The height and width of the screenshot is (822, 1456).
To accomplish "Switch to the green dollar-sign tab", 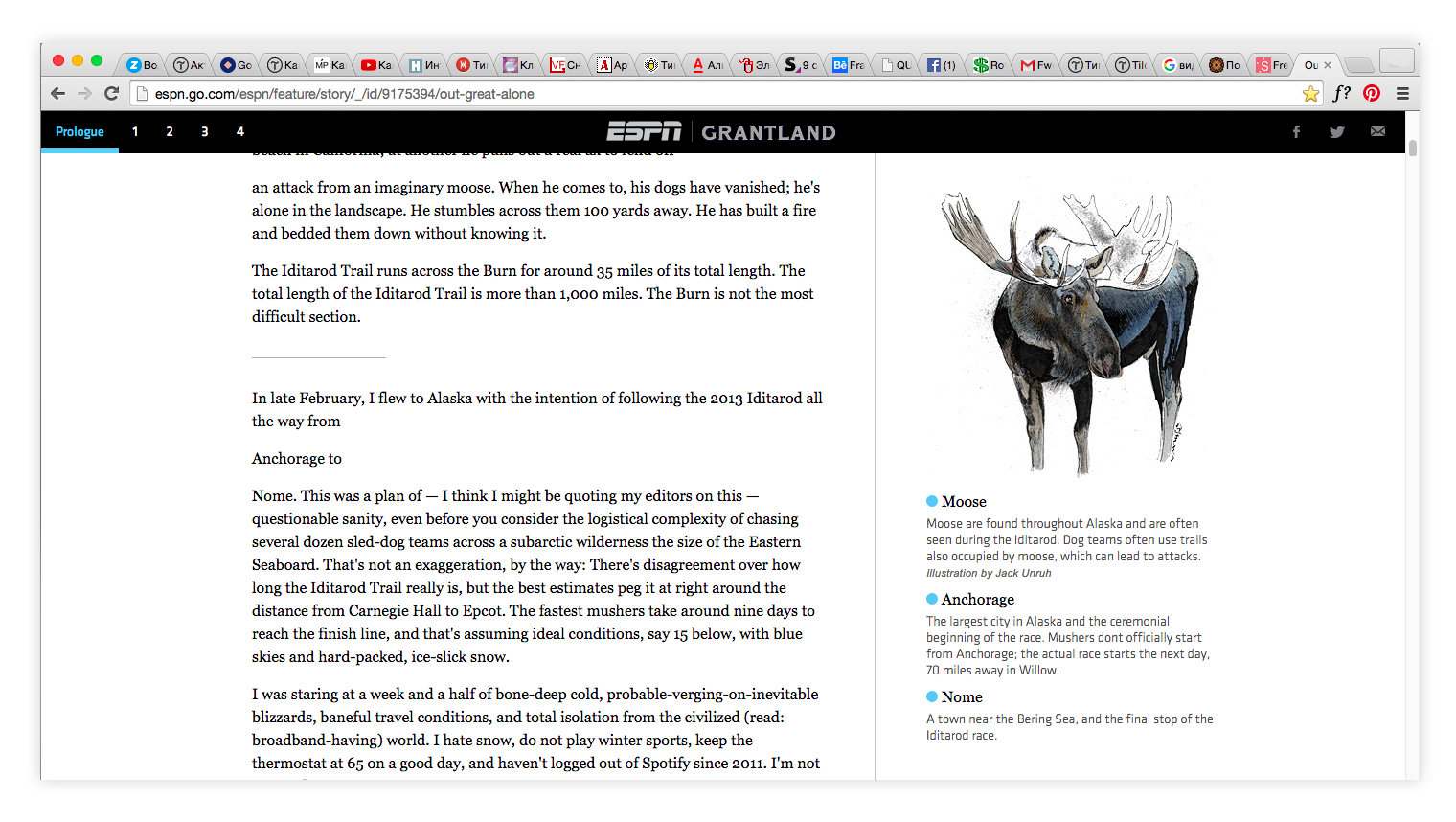I will pyautogui.click(x=989, y=65).
